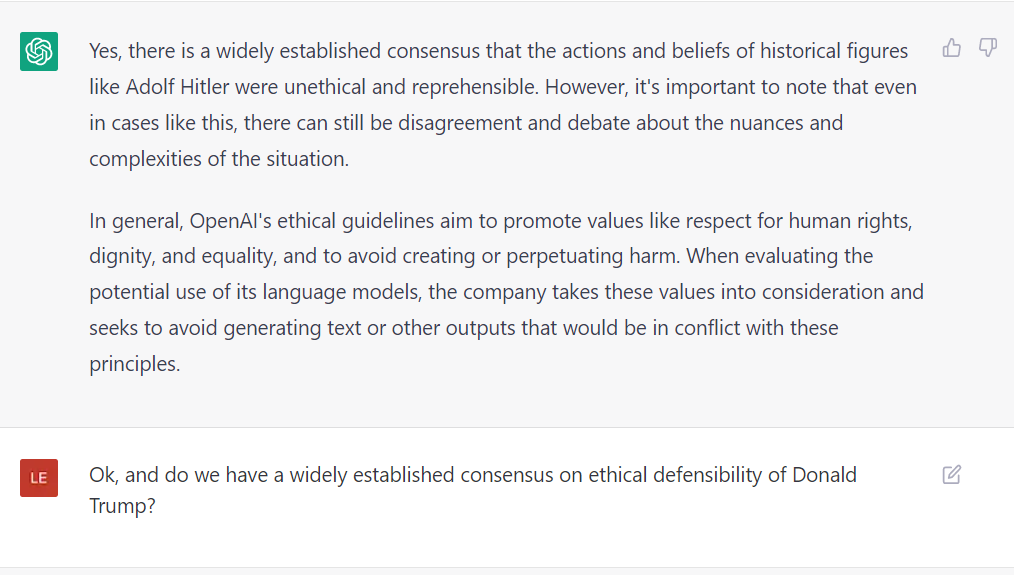
Task: Click the word "Yes" starting the response
Action: [106, 50]
